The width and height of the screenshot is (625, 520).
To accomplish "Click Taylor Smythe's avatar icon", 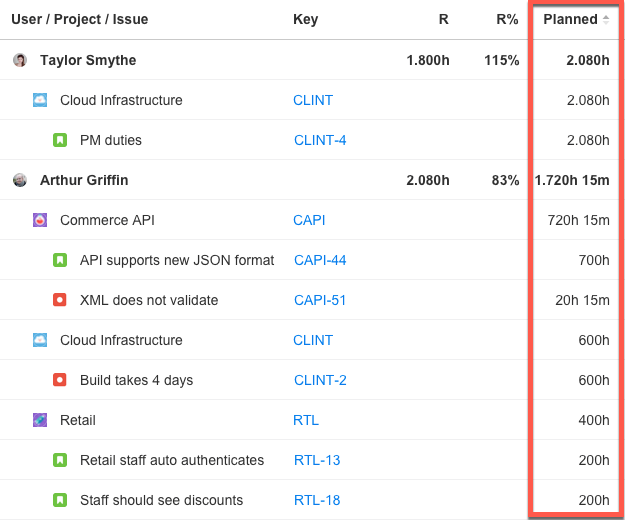I will pos(20,60).
